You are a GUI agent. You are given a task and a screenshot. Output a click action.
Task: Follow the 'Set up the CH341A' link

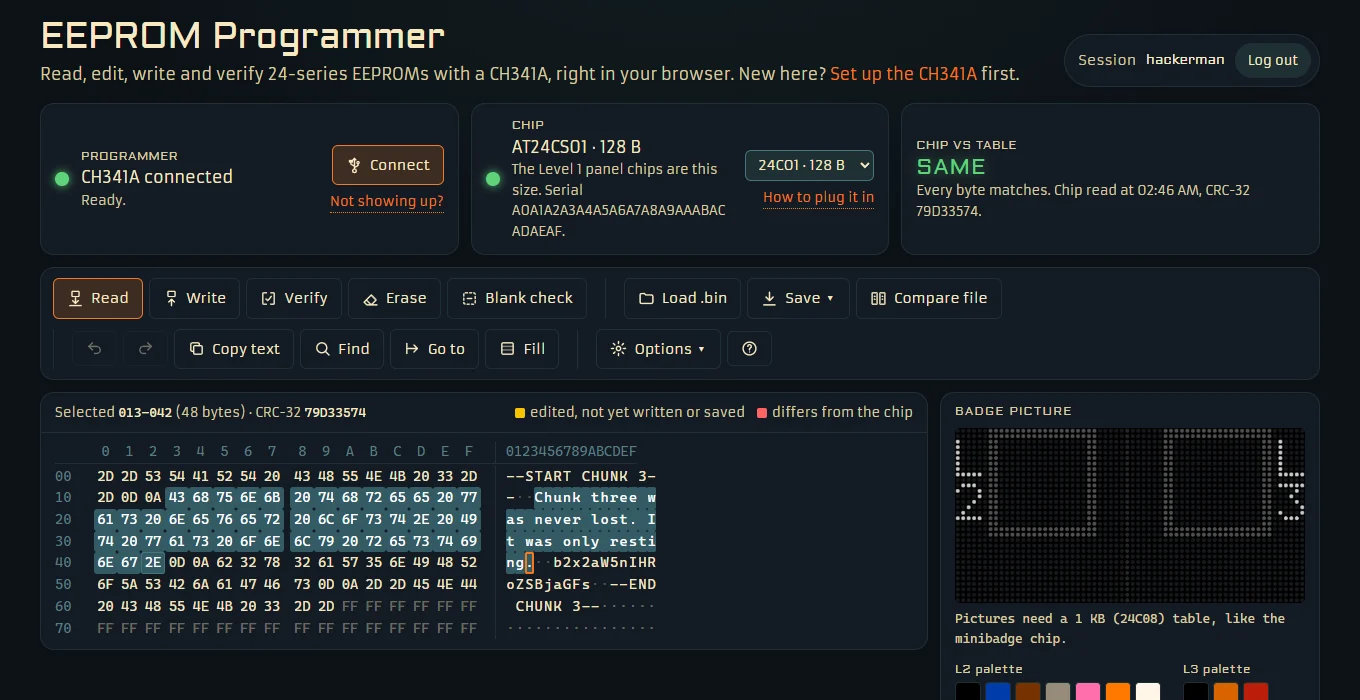pyautogui.click(x=903, y=73)
